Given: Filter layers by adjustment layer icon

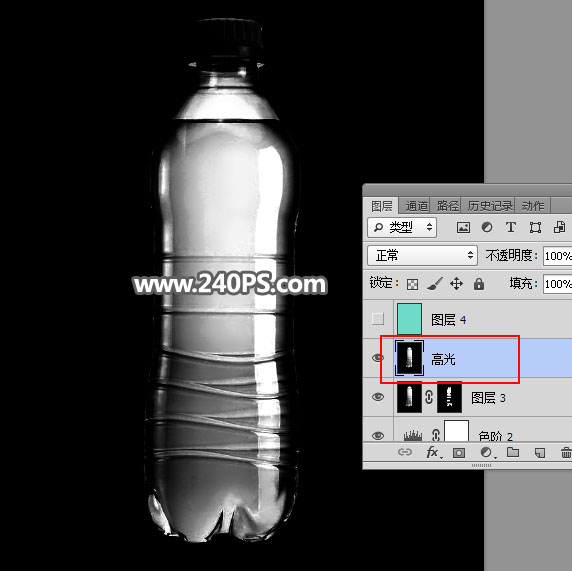Looking at the screenshot, I should pyautogui.click(x=487, y=227).
